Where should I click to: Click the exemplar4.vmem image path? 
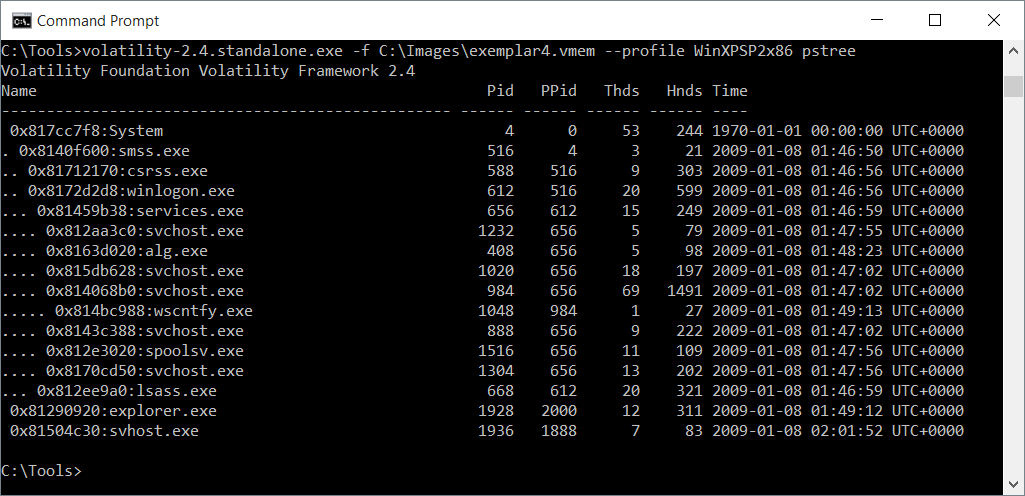(x=487, y=51)
